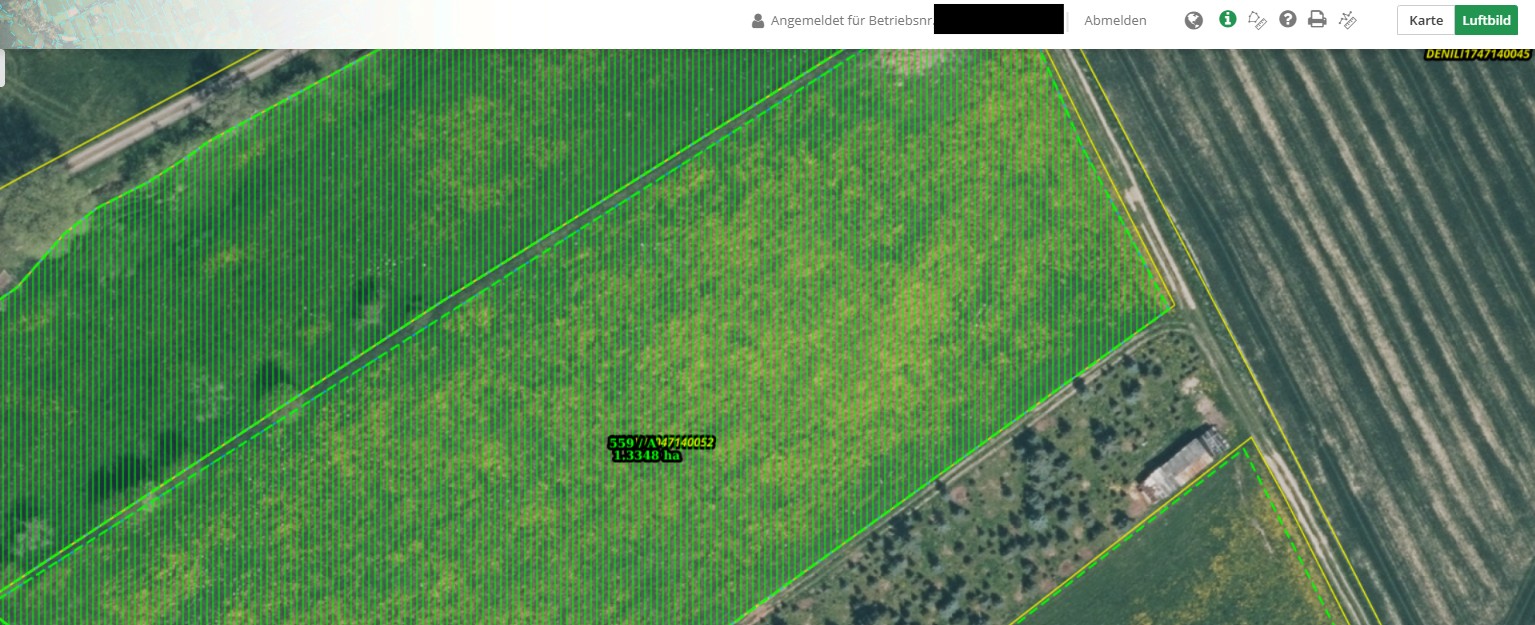Click the 'Angemeldet für Betriebsnr.' text
Image resolution: width=1535 pixels, height=625 pixels.
click(x=851, y=20)
